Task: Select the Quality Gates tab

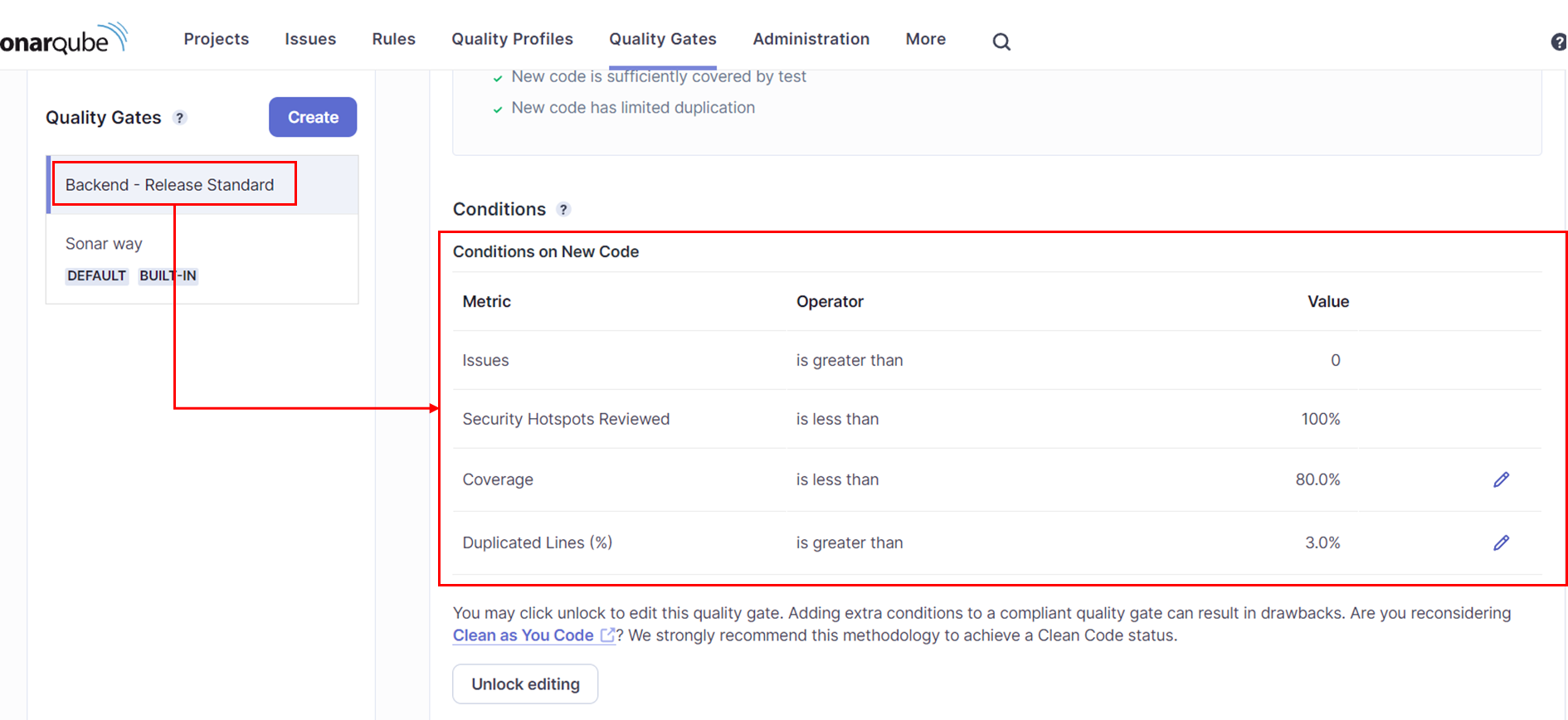Action: 663,39
